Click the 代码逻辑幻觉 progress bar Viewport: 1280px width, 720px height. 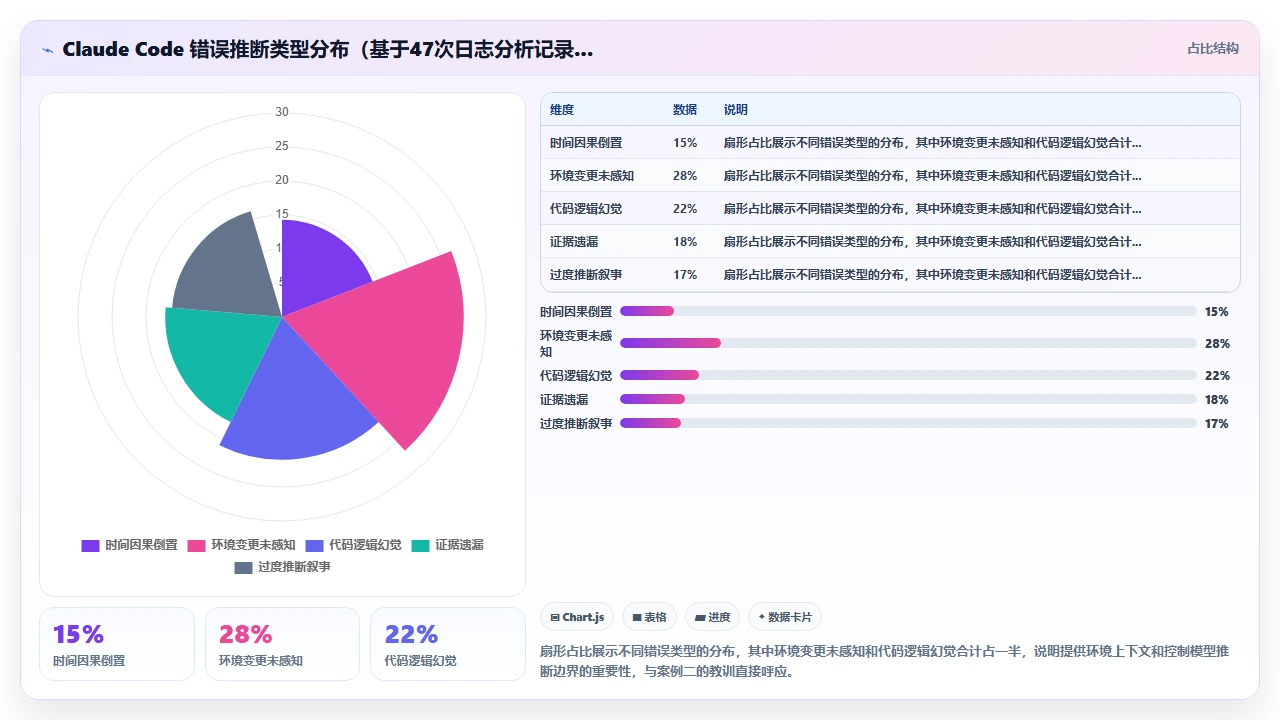coord(908,375)
